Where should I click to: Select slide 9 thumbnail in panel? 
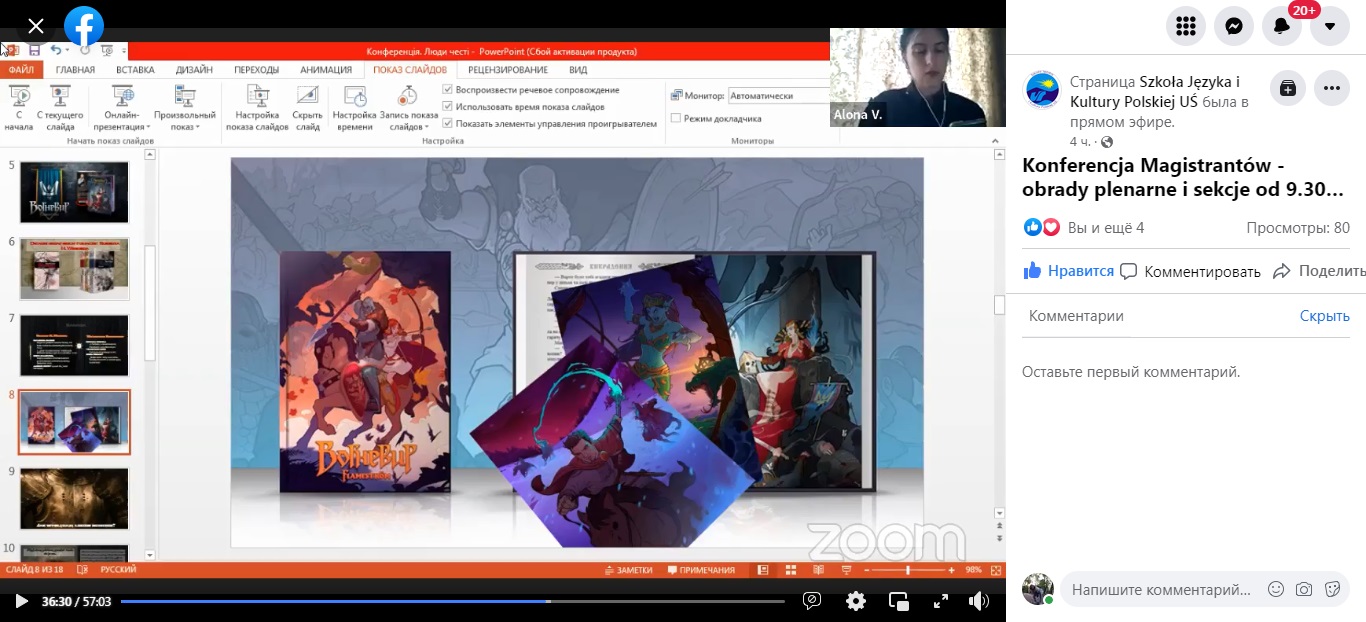[74, 498]
